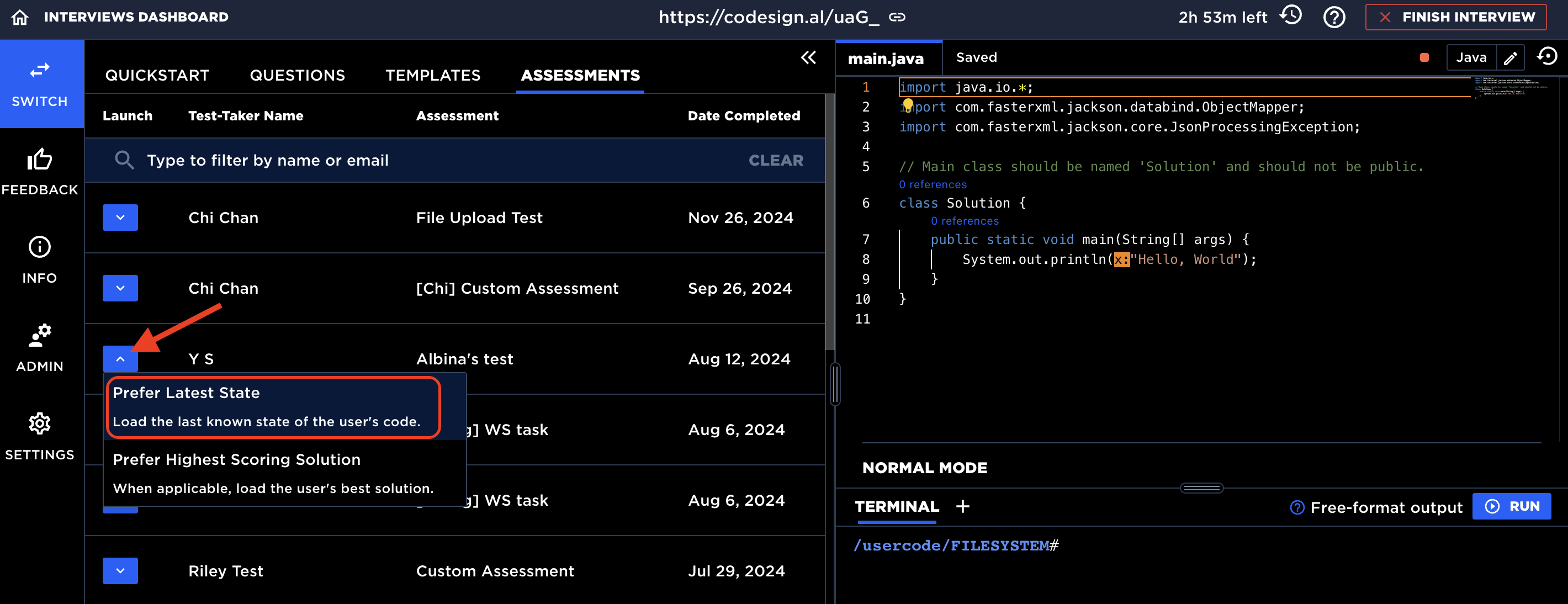
Task: Open the Info sidebar panel
Action: tap(40, 261)
